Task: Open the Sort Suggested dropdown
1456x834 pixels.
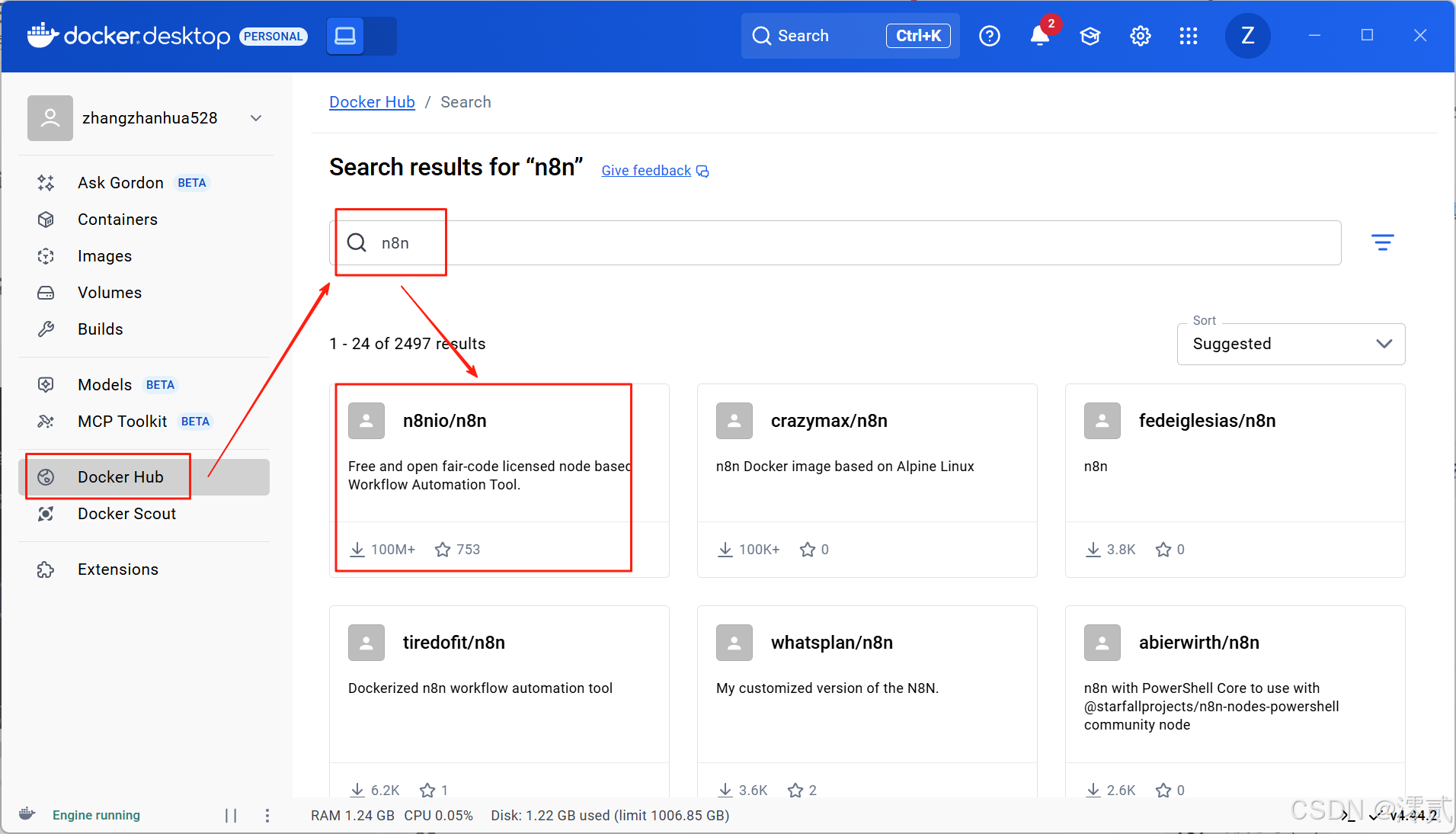Action: [x=1291, y=344]
